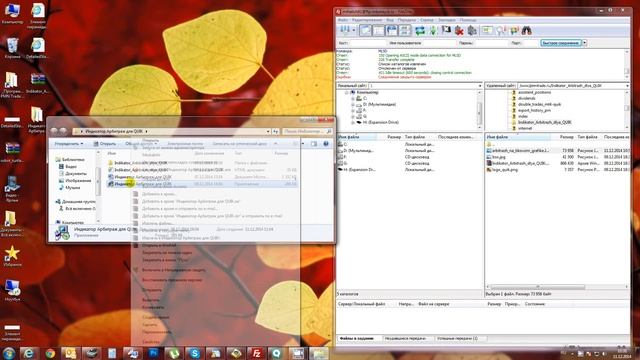Click Explorer search box
640x360 pixels.
point(307,131)
